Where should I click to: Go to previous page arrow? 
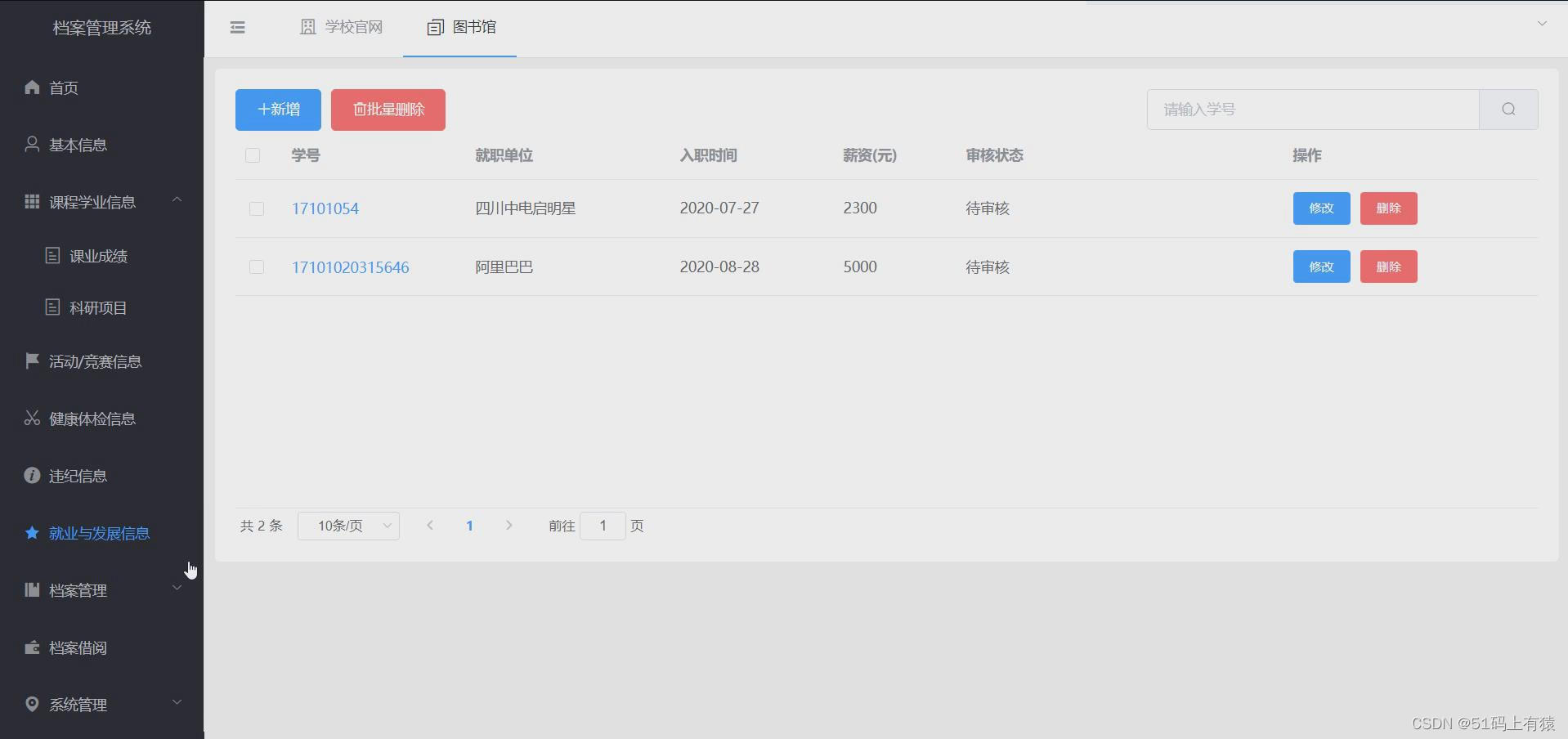tap(430, 526)
